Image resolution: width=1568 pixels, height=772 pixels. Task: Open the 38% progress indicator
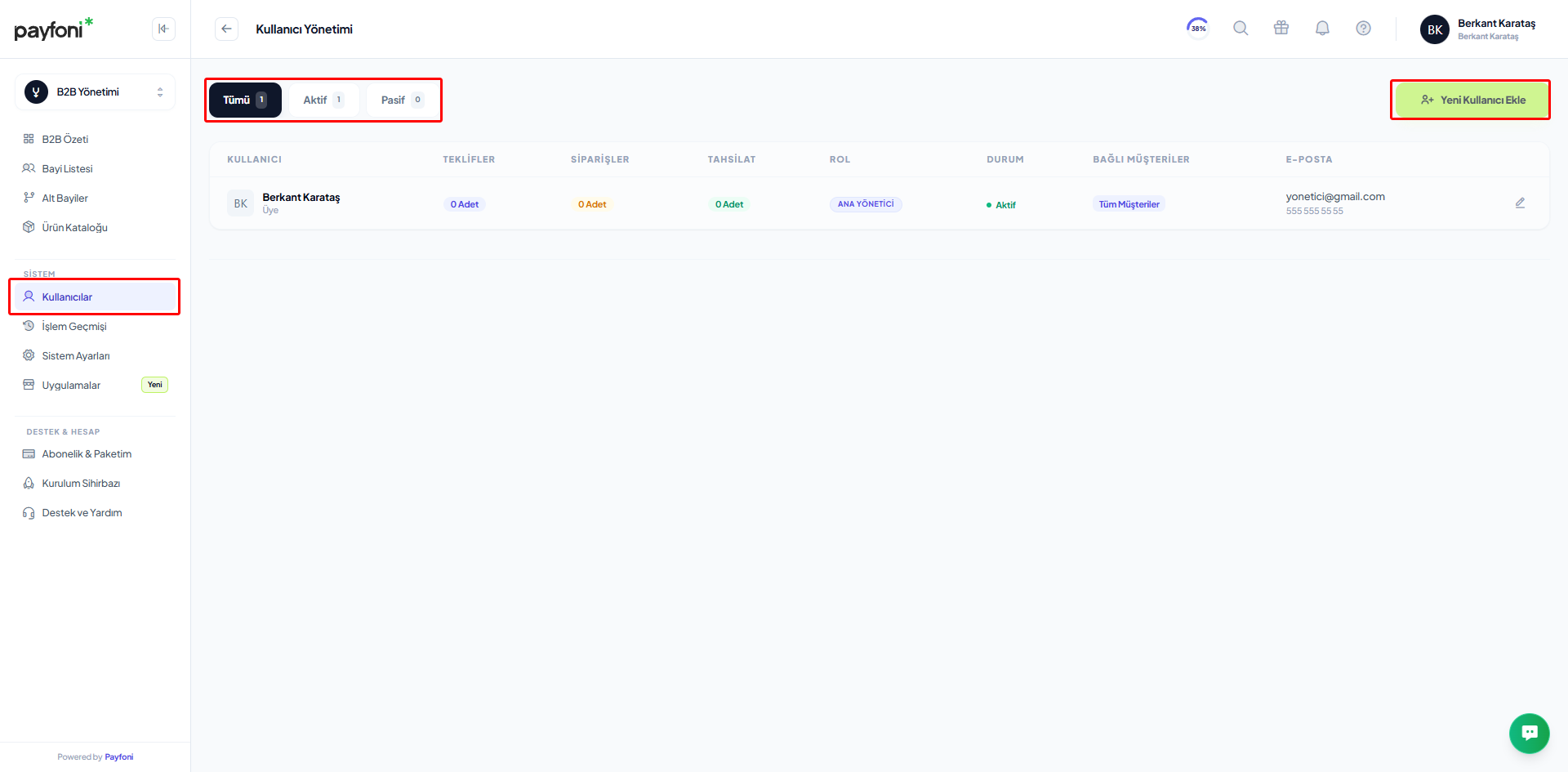point(1198,28)
